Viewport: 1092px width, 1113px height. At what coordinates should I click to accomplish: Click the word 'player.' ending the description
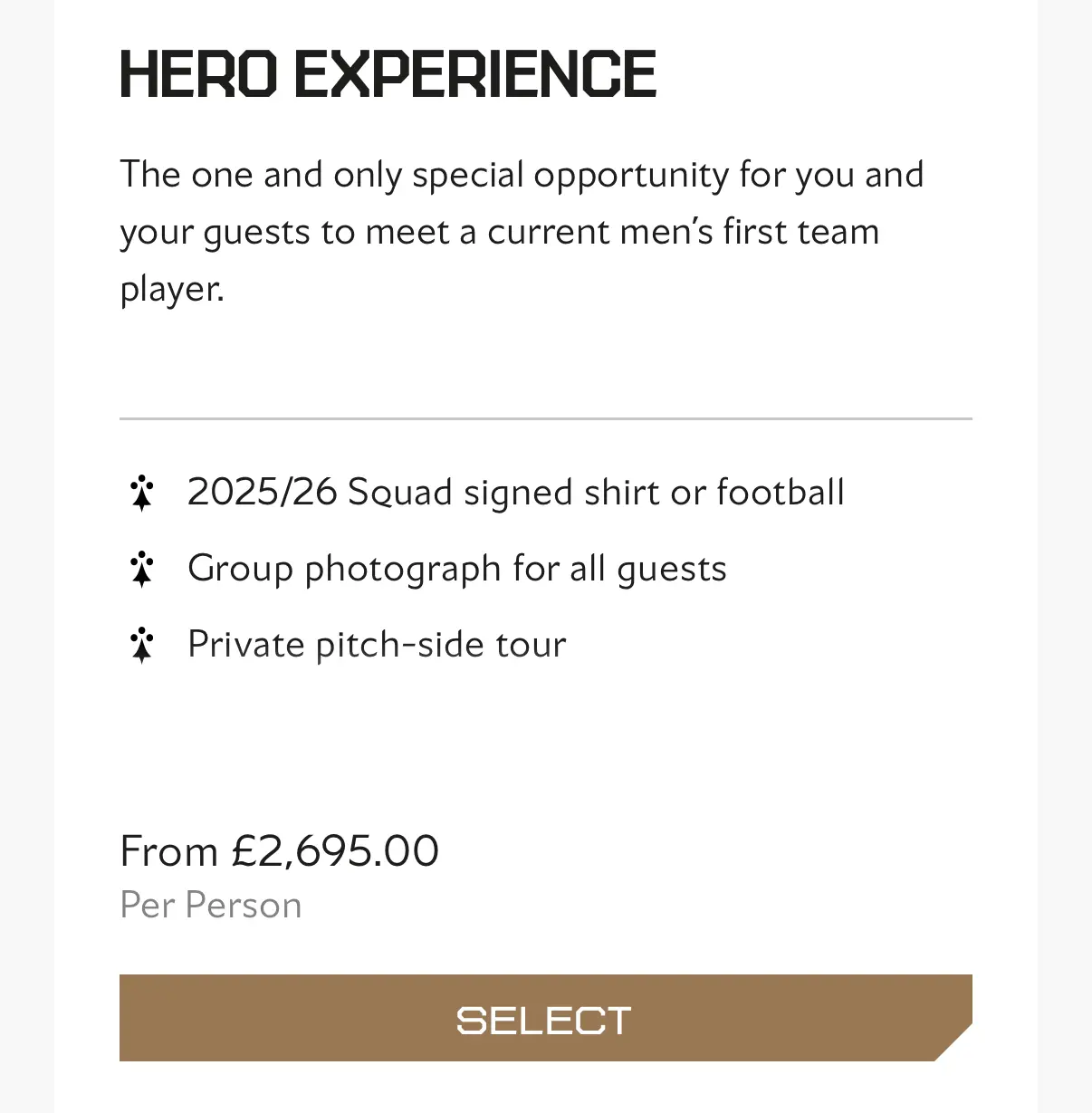pyautogui.click(x=172, y=290)
